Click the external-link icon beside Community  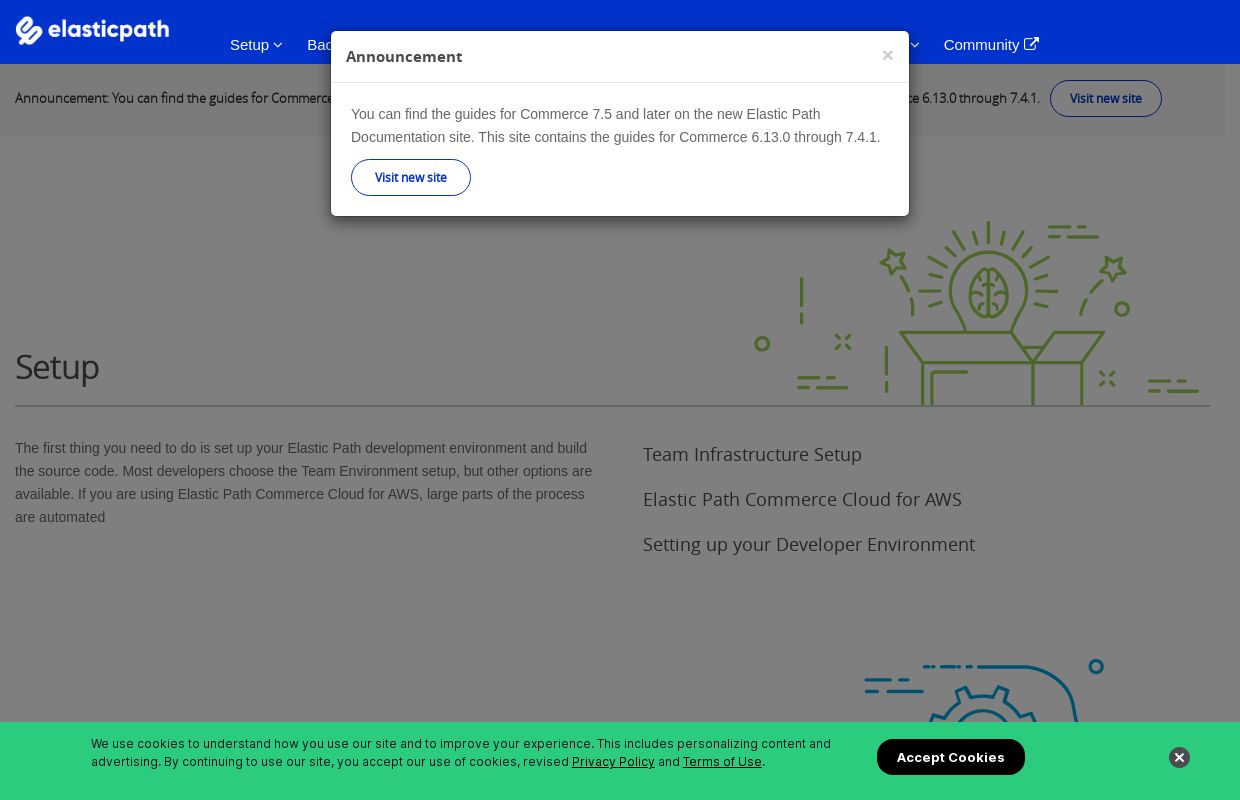pos(1032,45)
